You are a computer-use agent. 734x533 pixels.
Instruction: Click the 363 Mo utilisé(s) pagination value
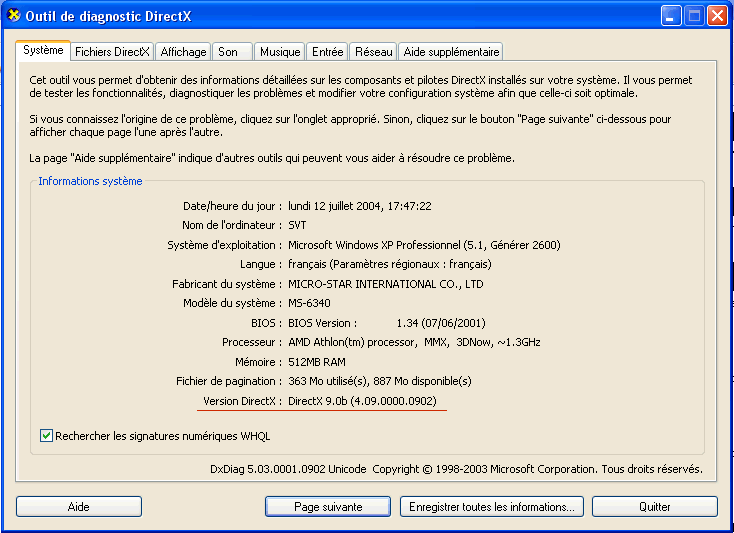coord(380,381)
